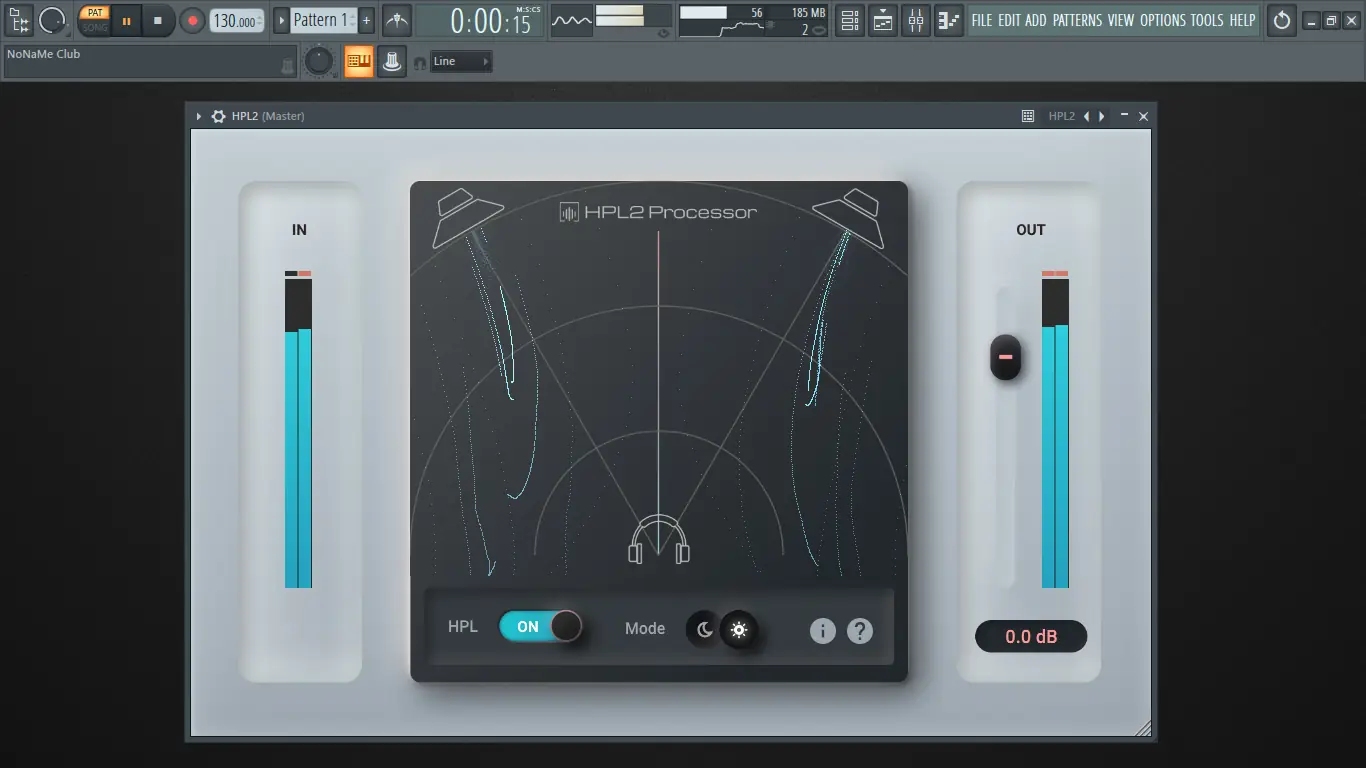Toggle the HPL ON switch
Image resolution: width=1366 pixels, height=768 pixels.
(x=541, y=627)
